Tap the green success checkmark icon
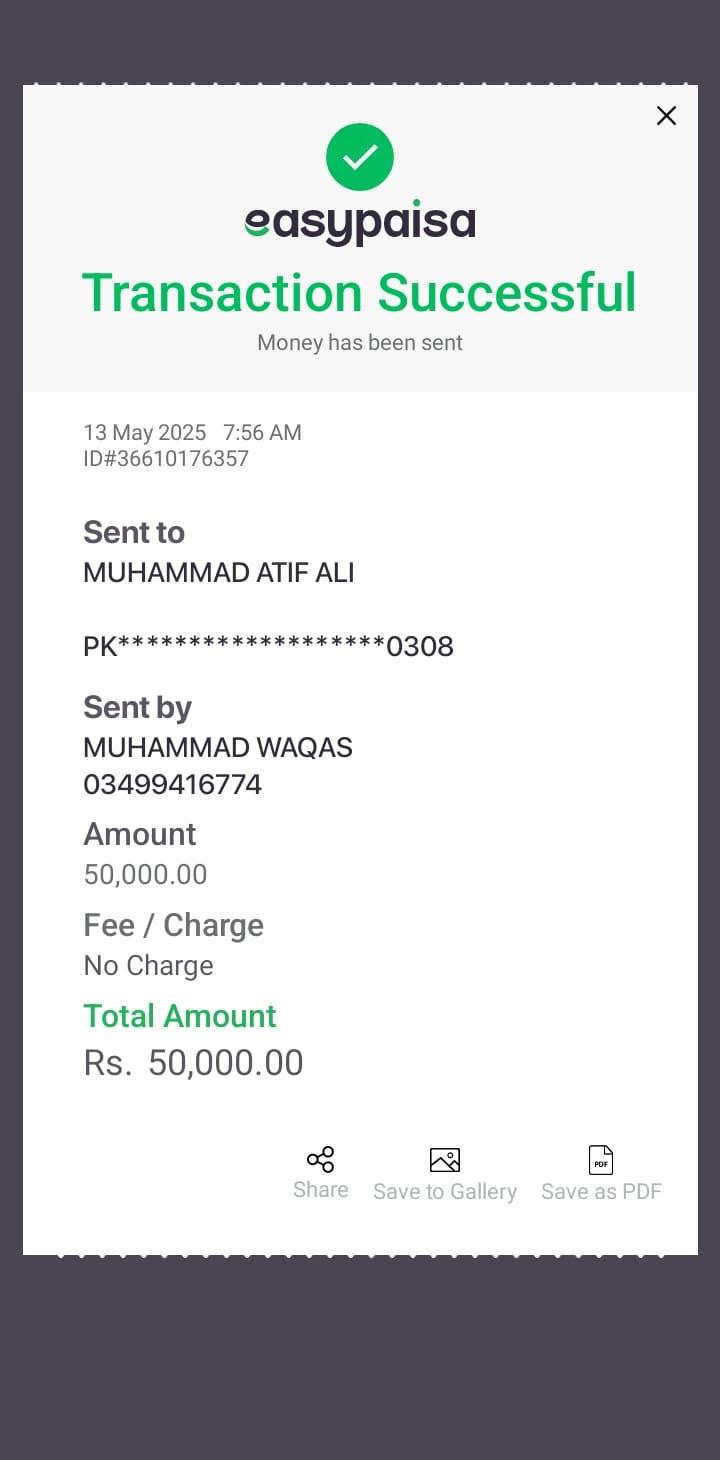Viewport: 720px width, 1460px height. 360,157
